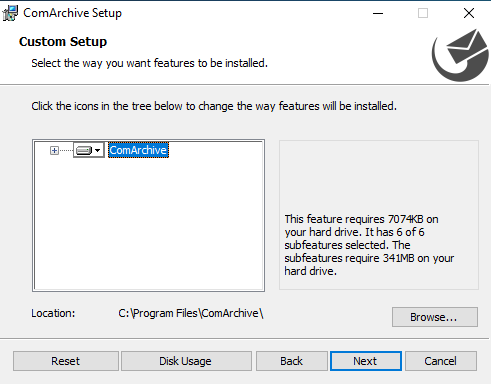Click the Reset button

pyautogui.click(x=66, y=361)
